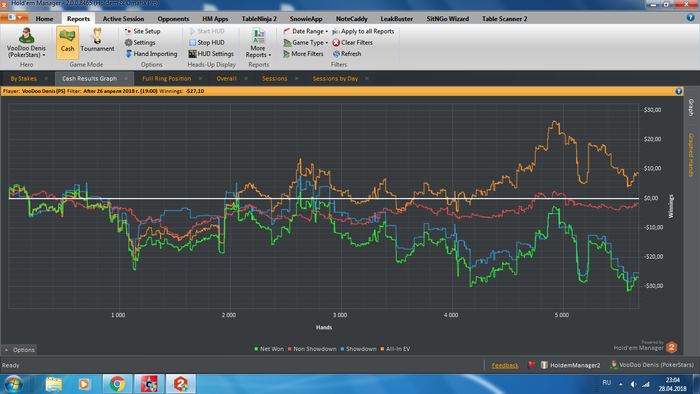Click Clear Filters
The height and width of the screenshot is (394, 700).
pos(353,42)
